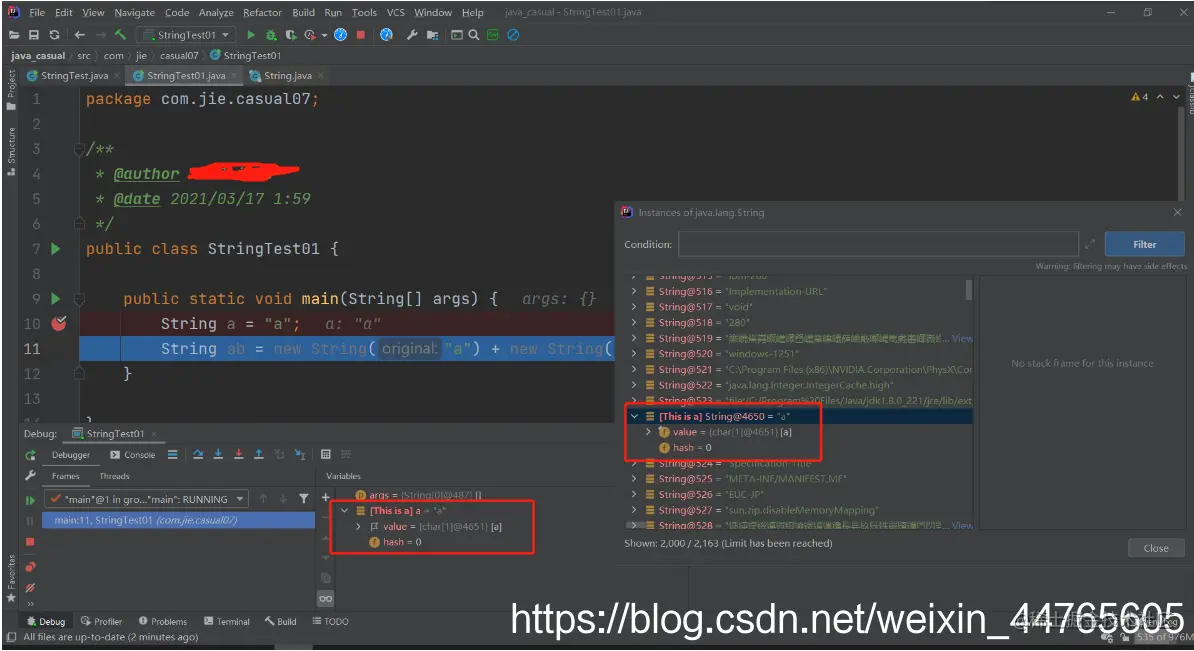Select frame main:11, StringTest01
Viewport: 1194px width, 651px height.
(x=178, y=520)
